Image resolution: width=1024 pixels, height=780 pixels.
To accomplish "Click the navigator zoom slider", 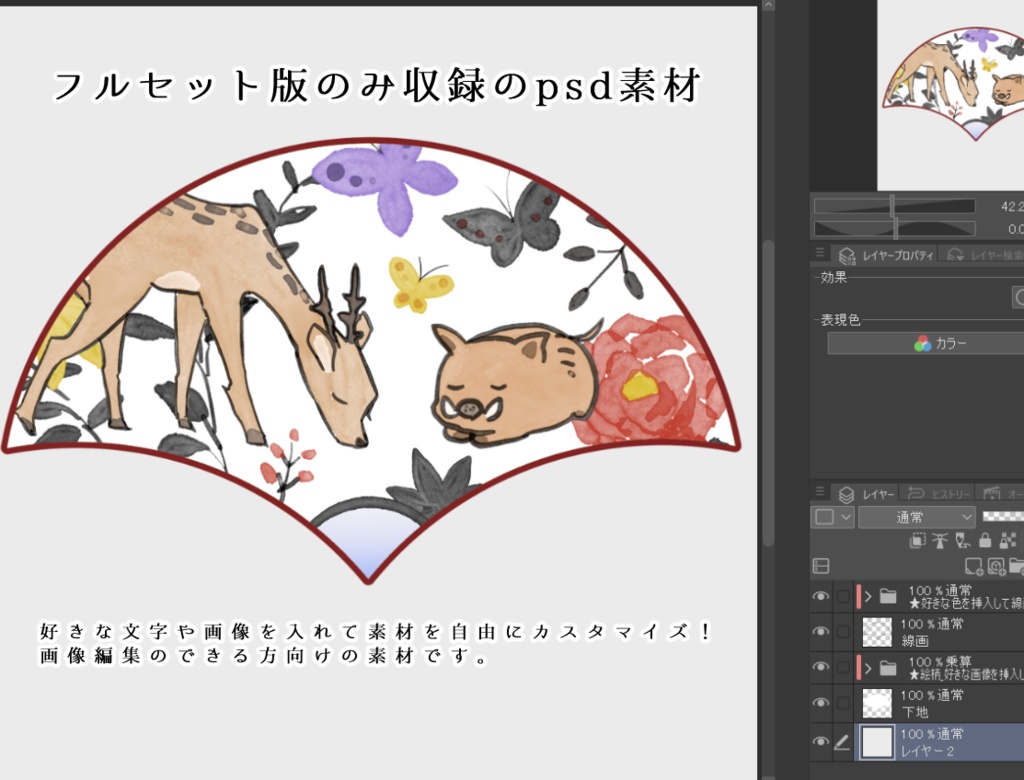I will (894, 206).
